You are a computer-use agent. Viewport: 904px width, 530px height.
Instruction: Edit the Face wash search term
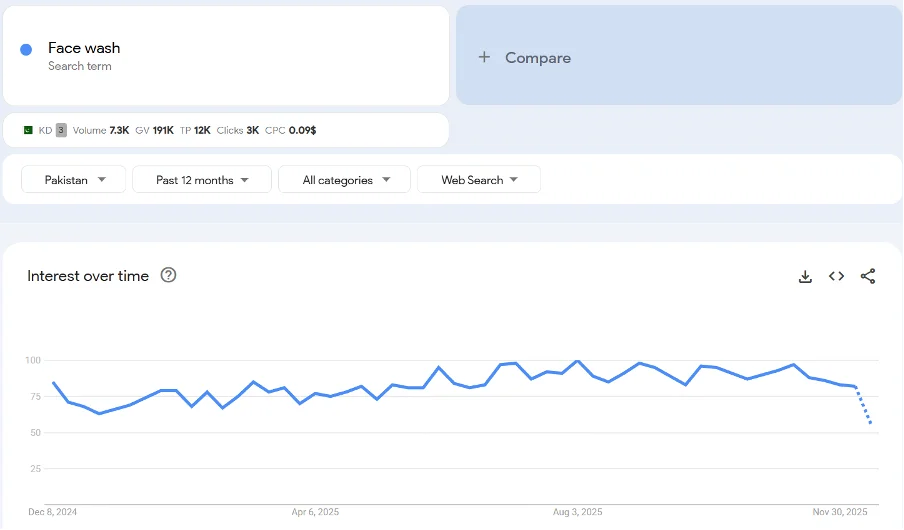pyautogui.click(x=84, y=48)
